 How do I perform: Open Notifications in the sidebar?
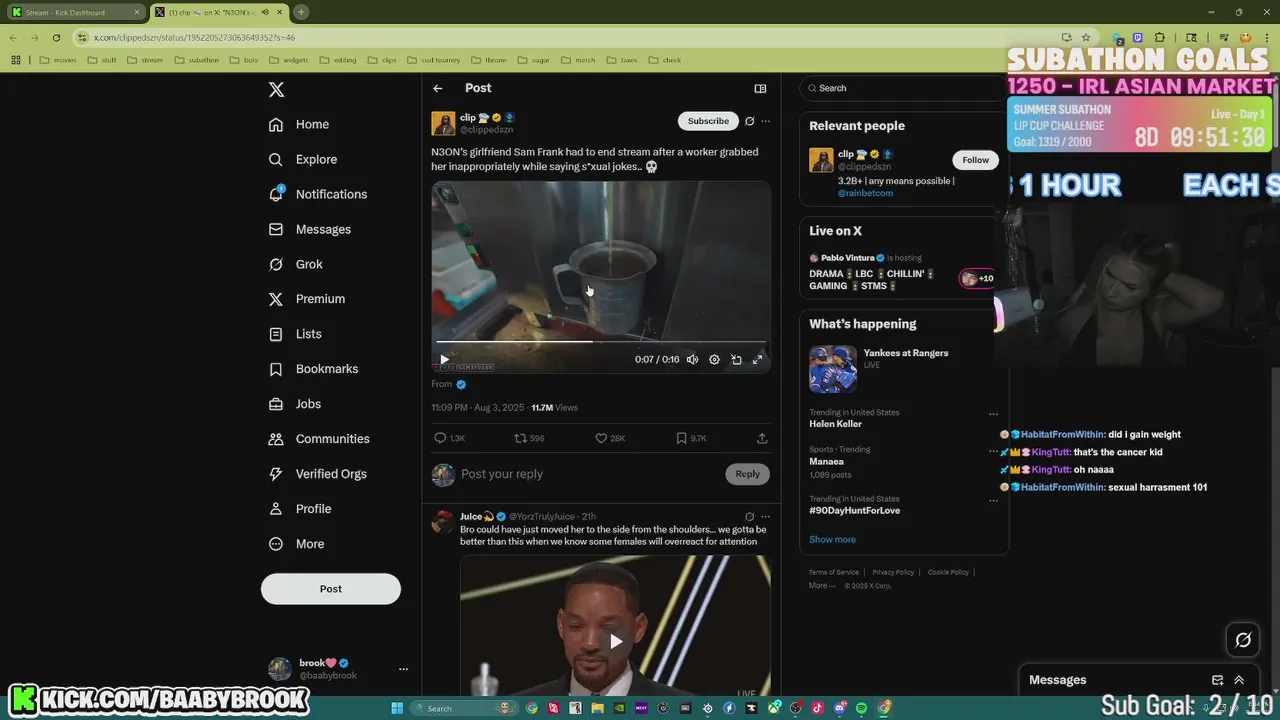pyautogui.click(x=318, y=194)
